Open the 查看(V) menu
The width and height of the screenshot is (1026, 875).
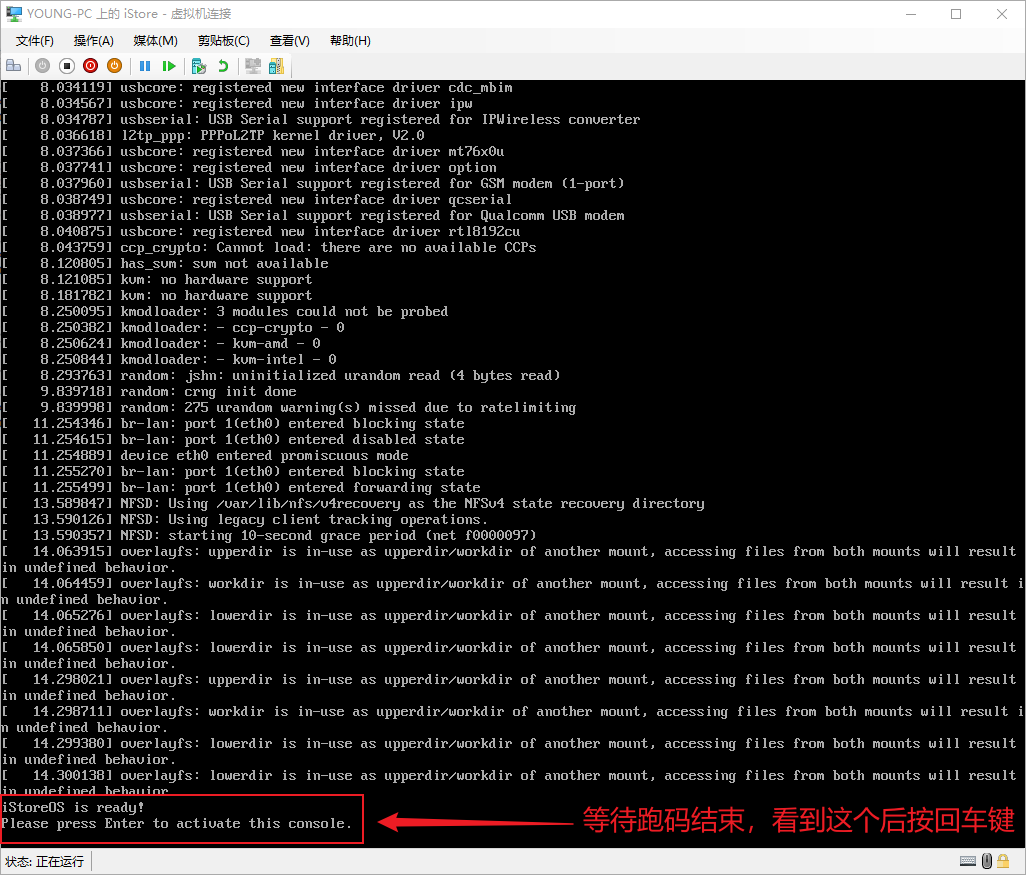[290, 41]
